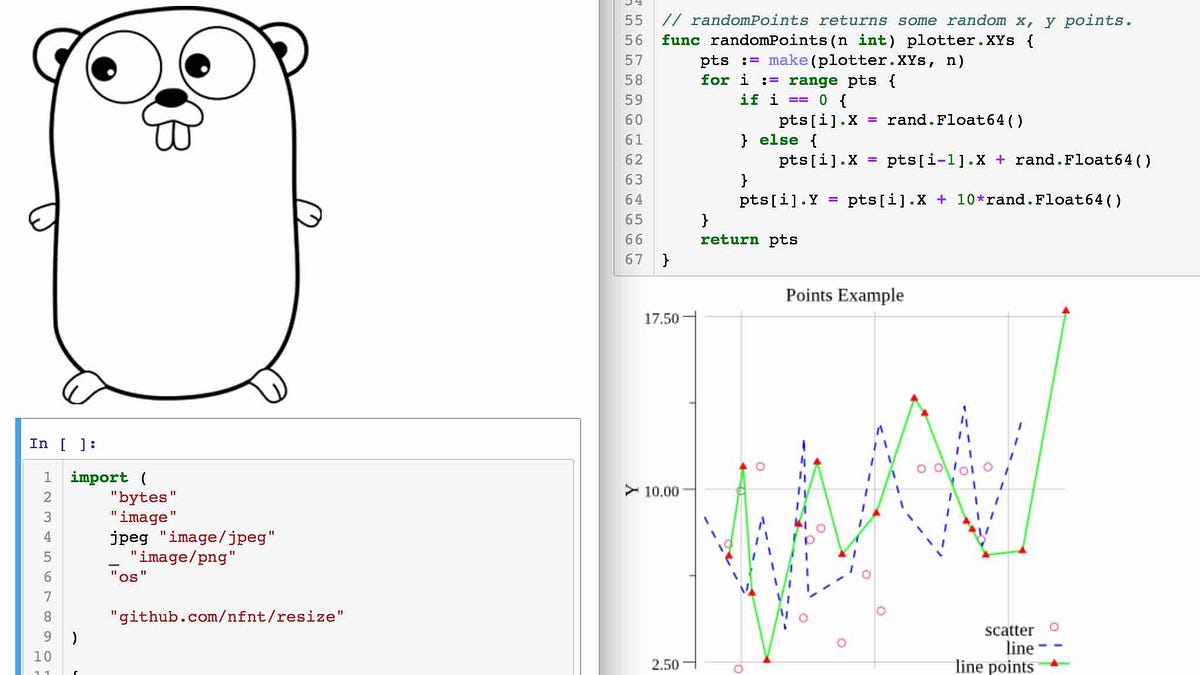This screenshot has width=1200, height=675.
Task: Click the 17.50 axis tick label
Action: tap(663, 317)
